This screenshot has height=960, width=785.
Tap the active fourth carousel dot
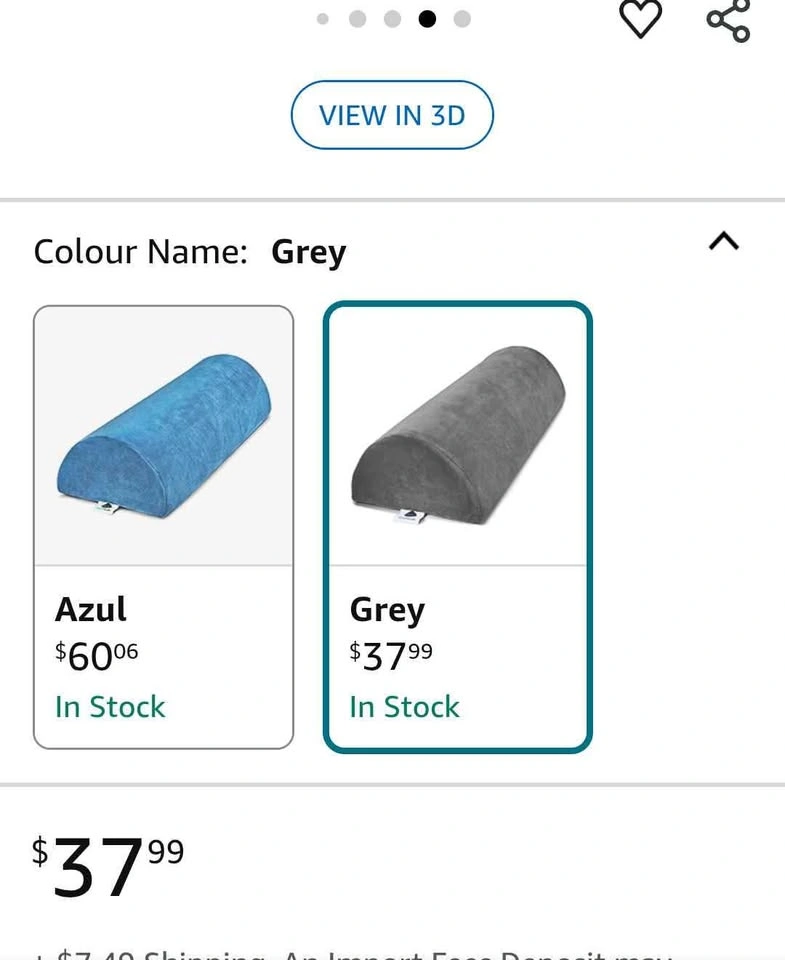pos(427,19)
